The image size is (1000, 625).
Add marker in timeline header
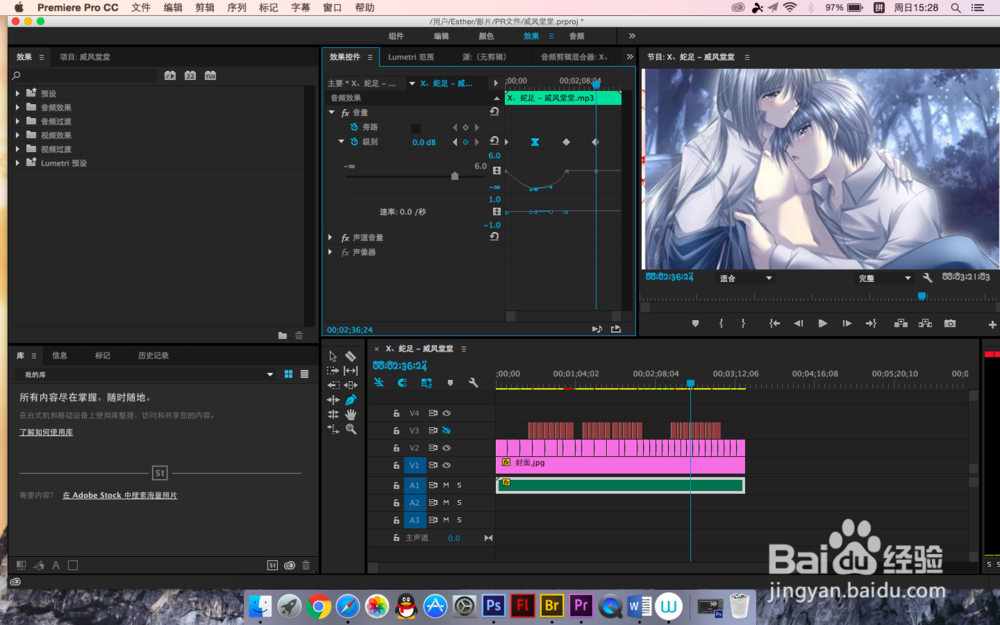tap(450, 383)
